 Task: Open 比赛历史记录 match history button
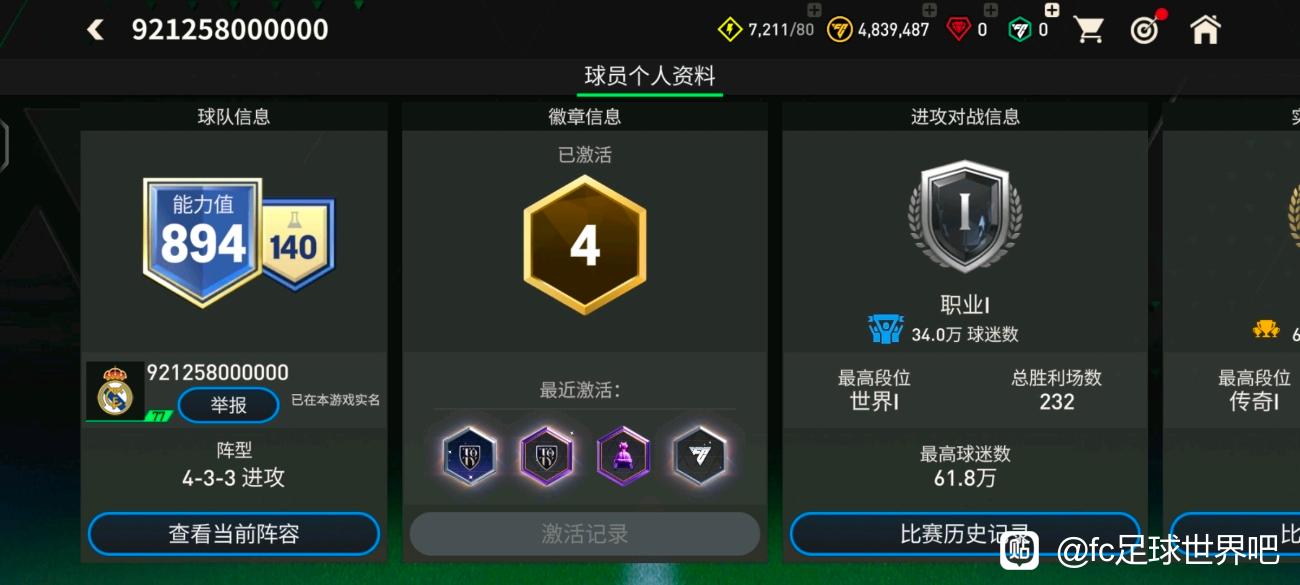tap(965, 534)
